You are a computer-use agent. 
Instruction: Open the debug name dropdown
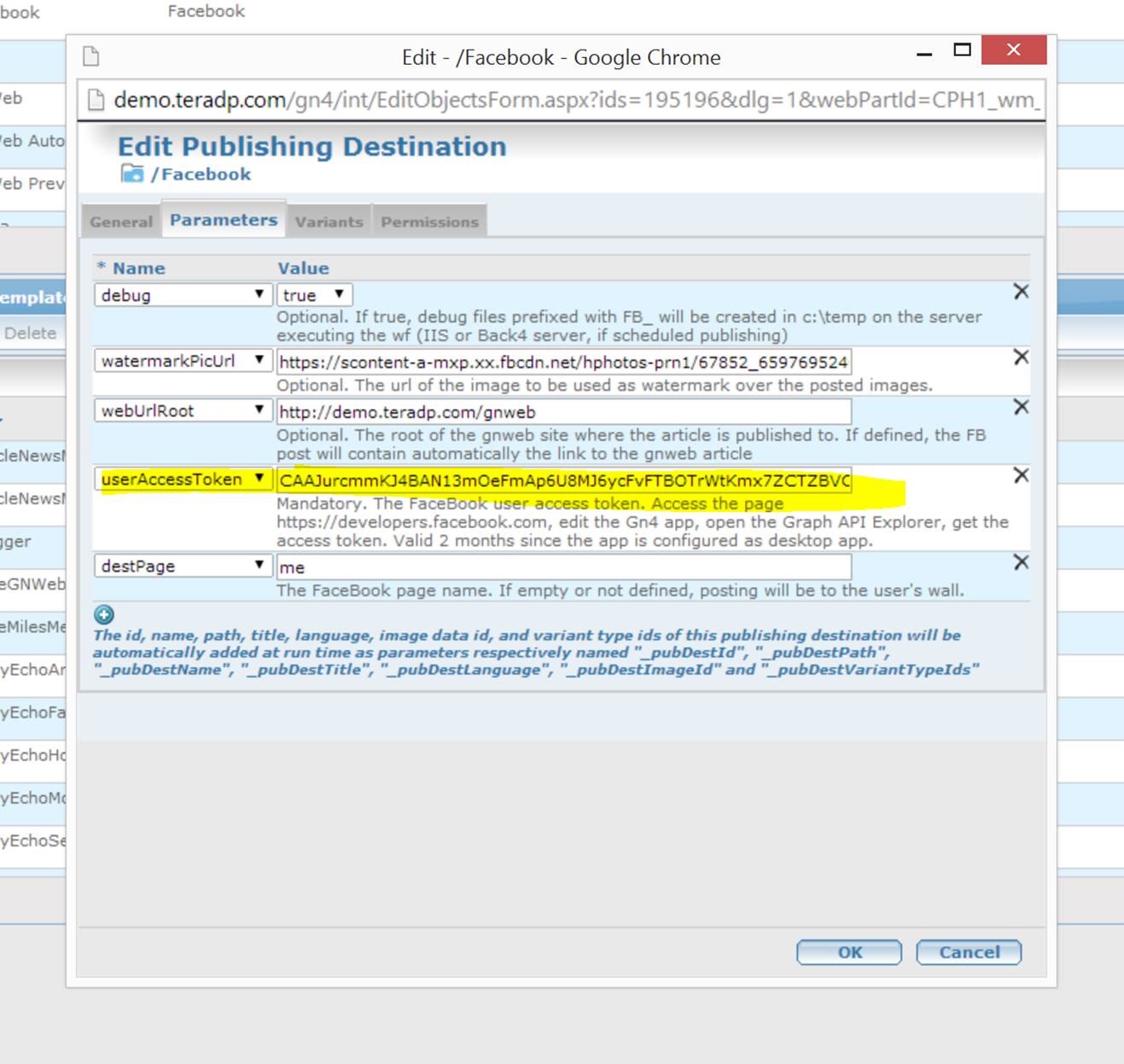183,295
